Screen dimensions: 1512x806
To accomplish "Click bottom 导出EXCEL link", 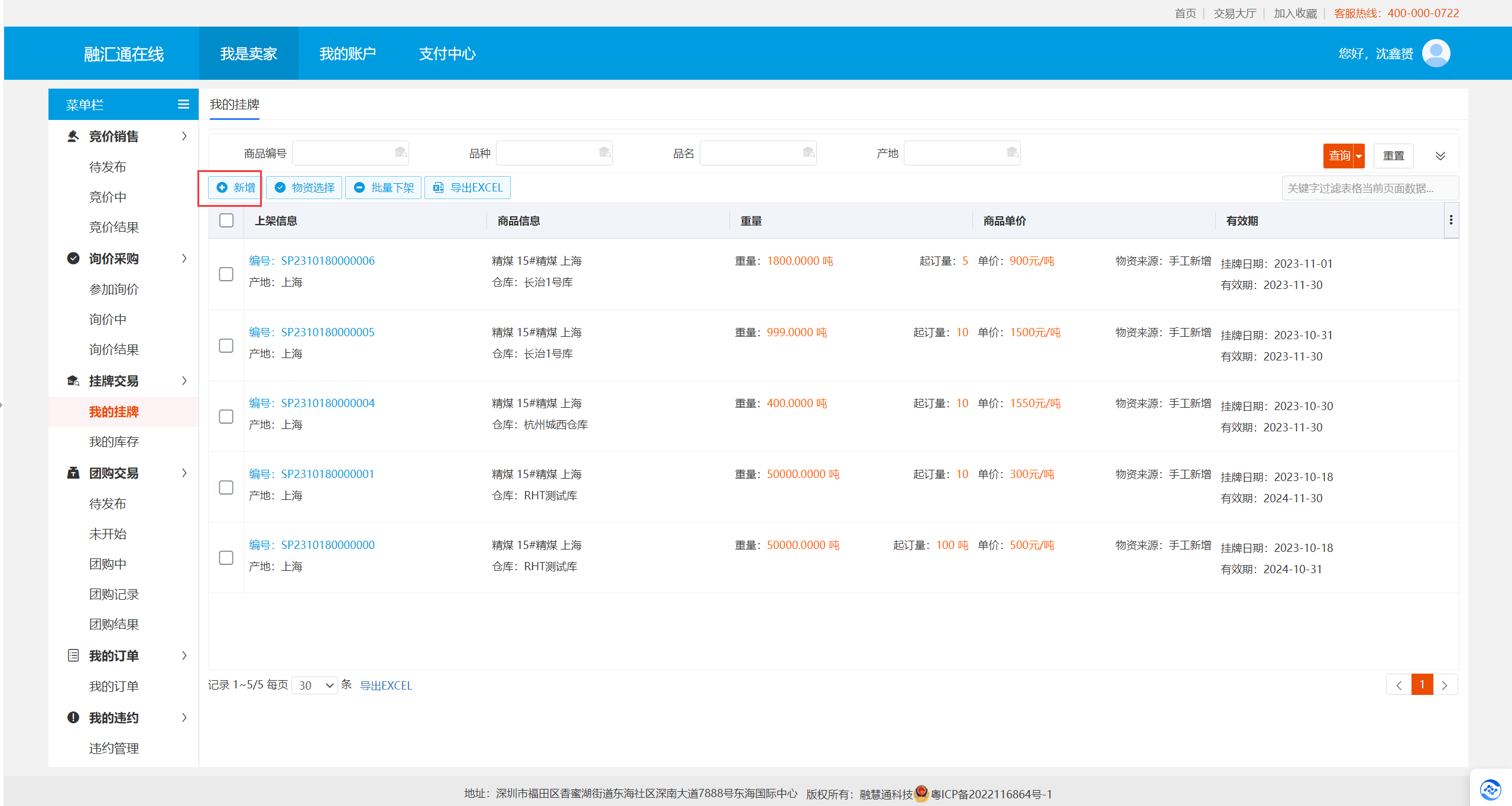I will click(386, 685).
